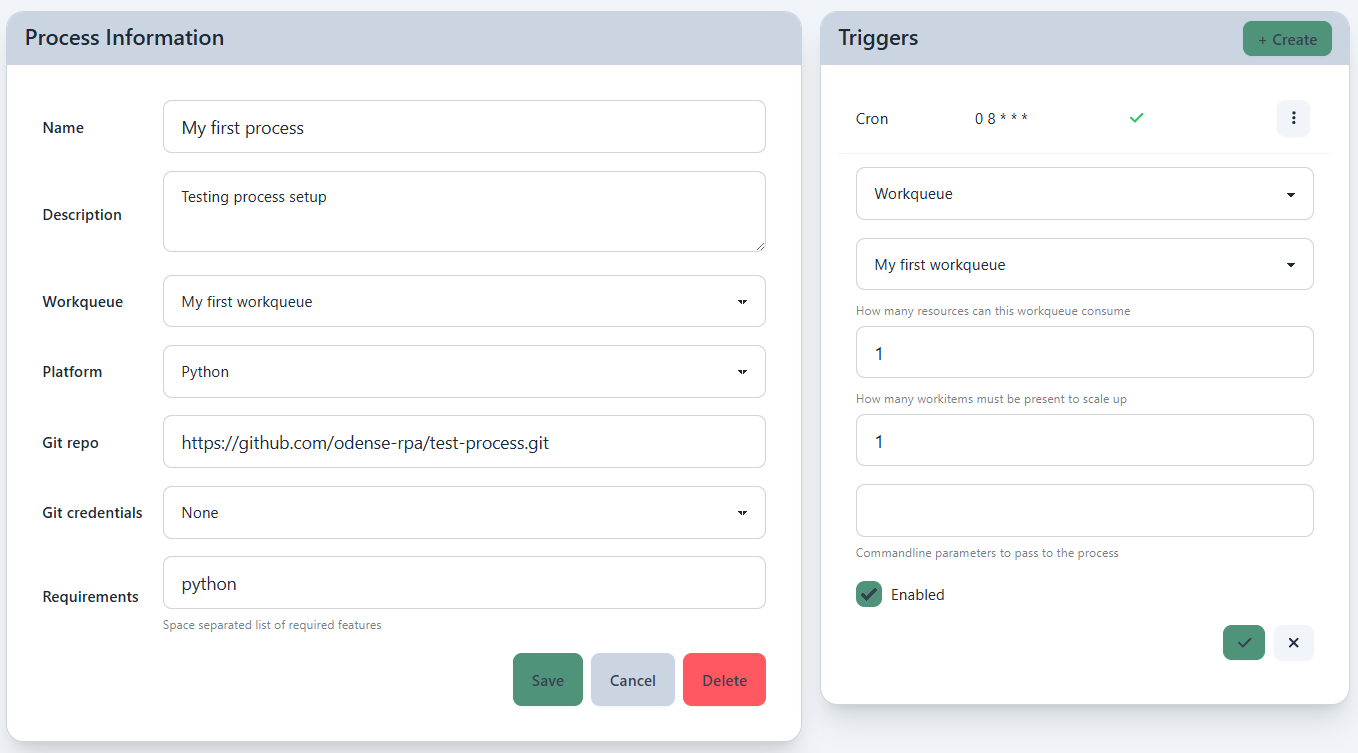Viewport: 1358px width, 753px height.
Task: Click the Requirements field label
Action: tap(90, 596)
